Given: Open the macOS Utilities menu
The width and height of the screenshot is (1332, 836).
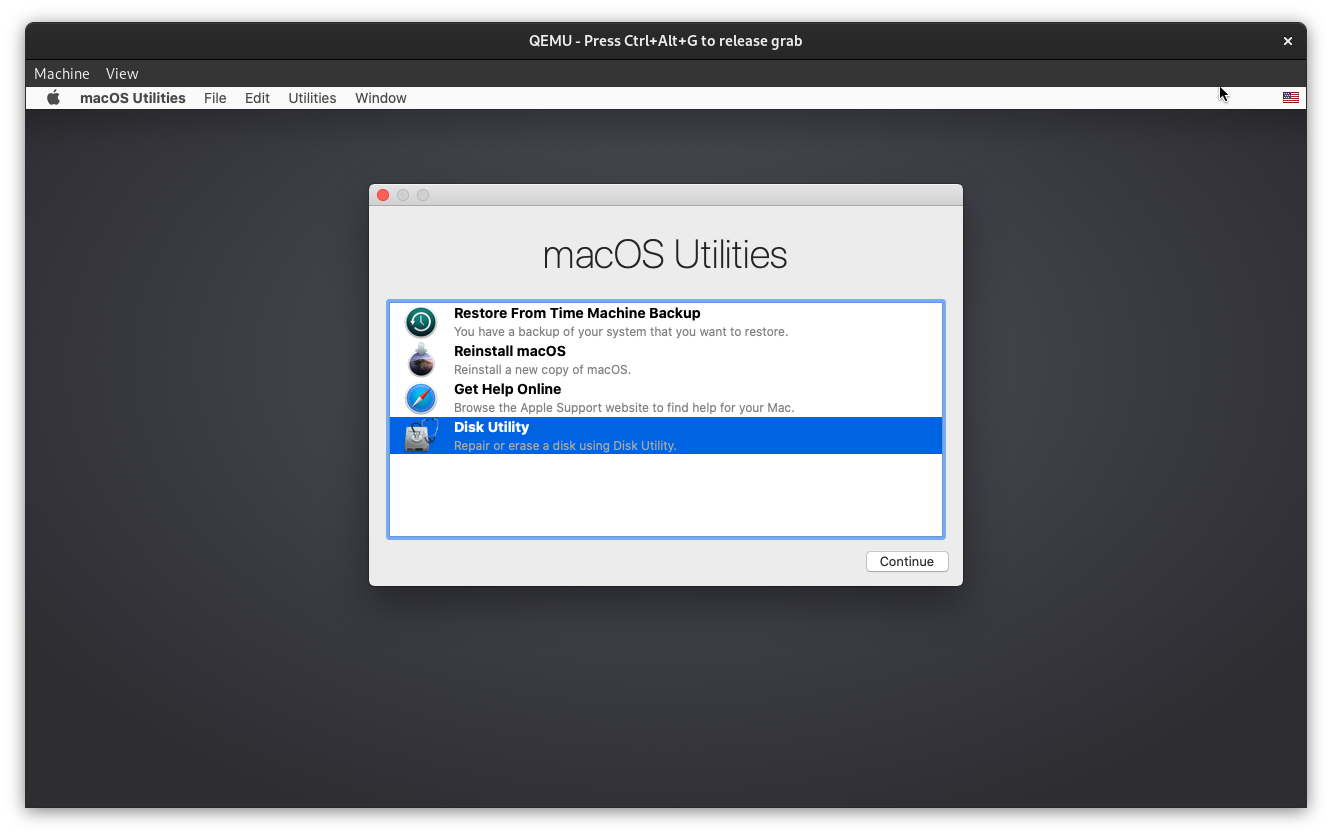Looking at the screenshot, I should point(132,97).
